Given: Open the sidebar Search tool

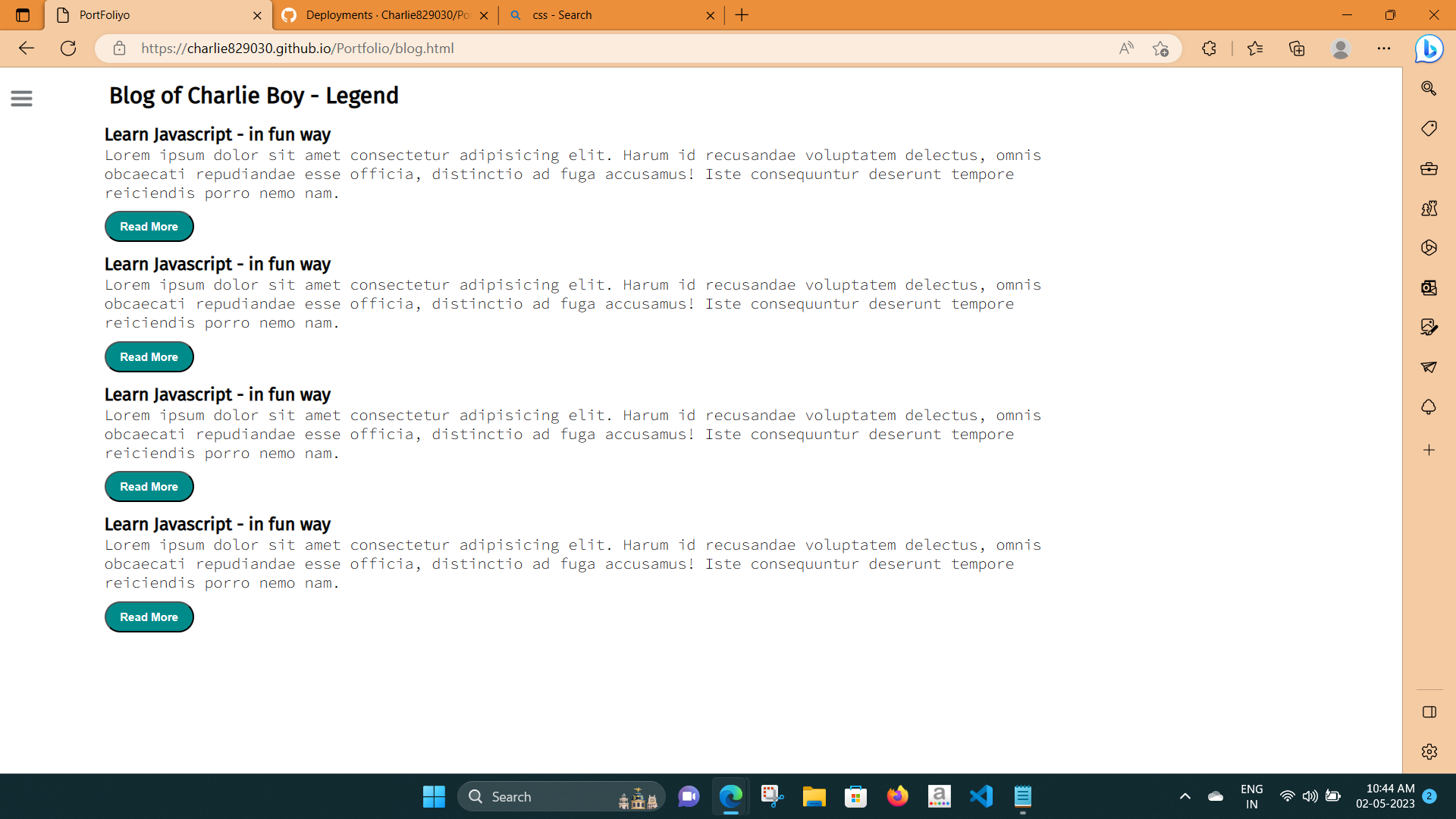Looking at the screenshot, I should (x=1429, y=89).
